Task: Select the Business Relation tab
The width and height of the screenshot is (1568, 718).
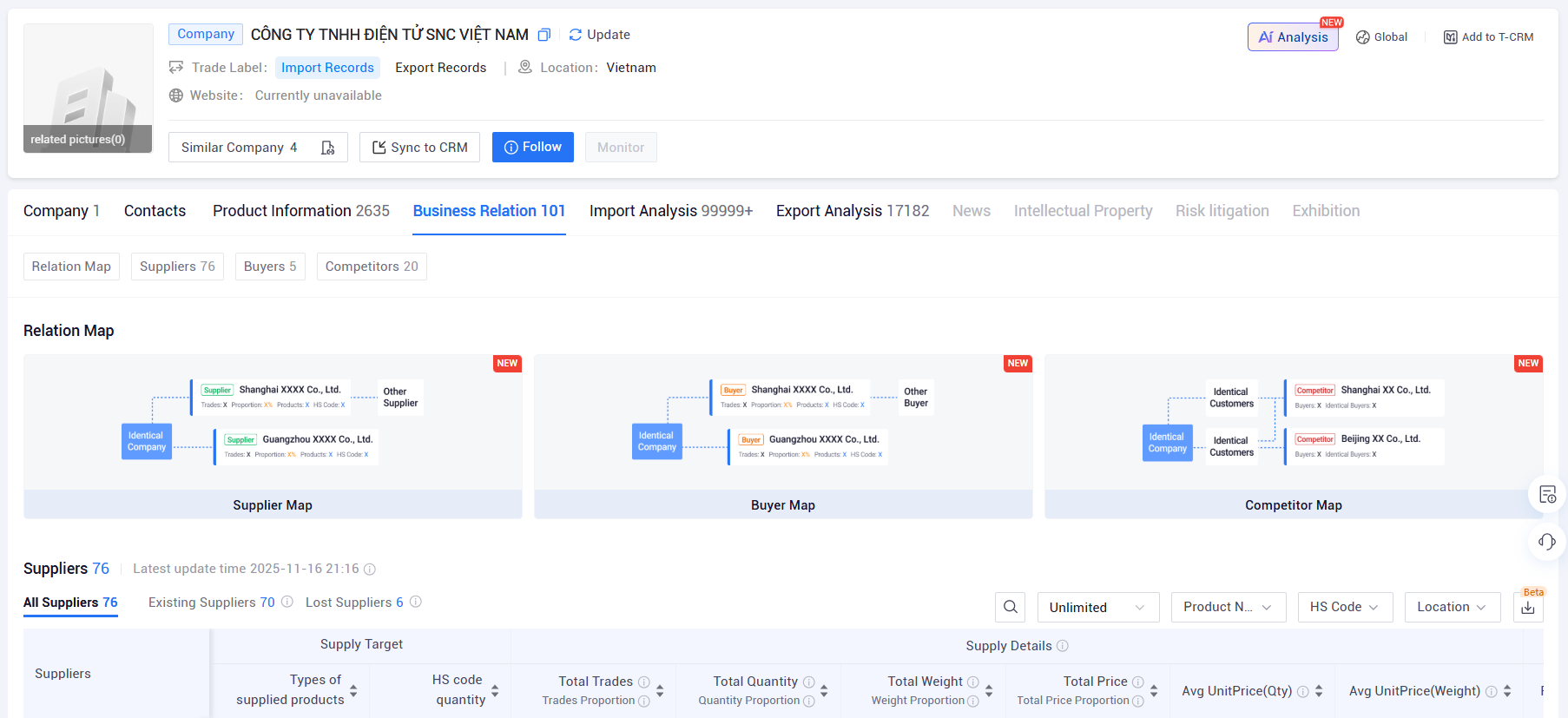Action: (x=490, y=211)
